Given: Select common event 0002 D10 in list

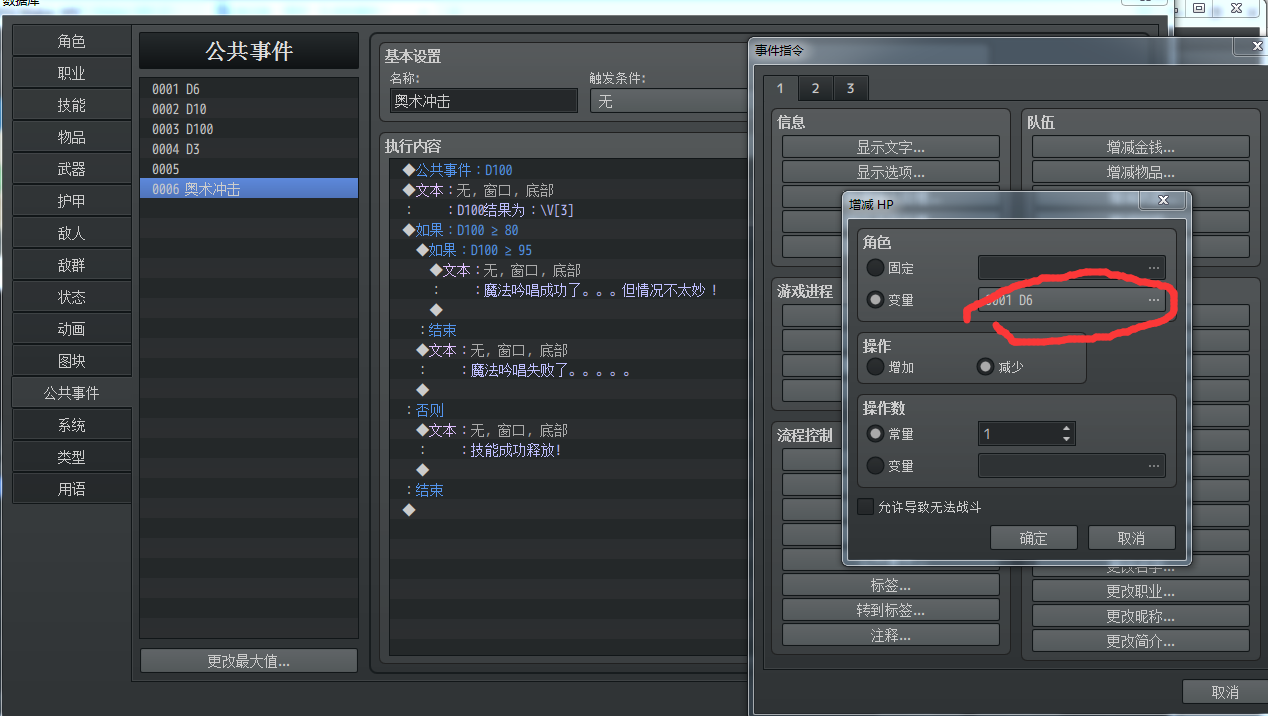Looking at the screenshot, I should 249,109.
